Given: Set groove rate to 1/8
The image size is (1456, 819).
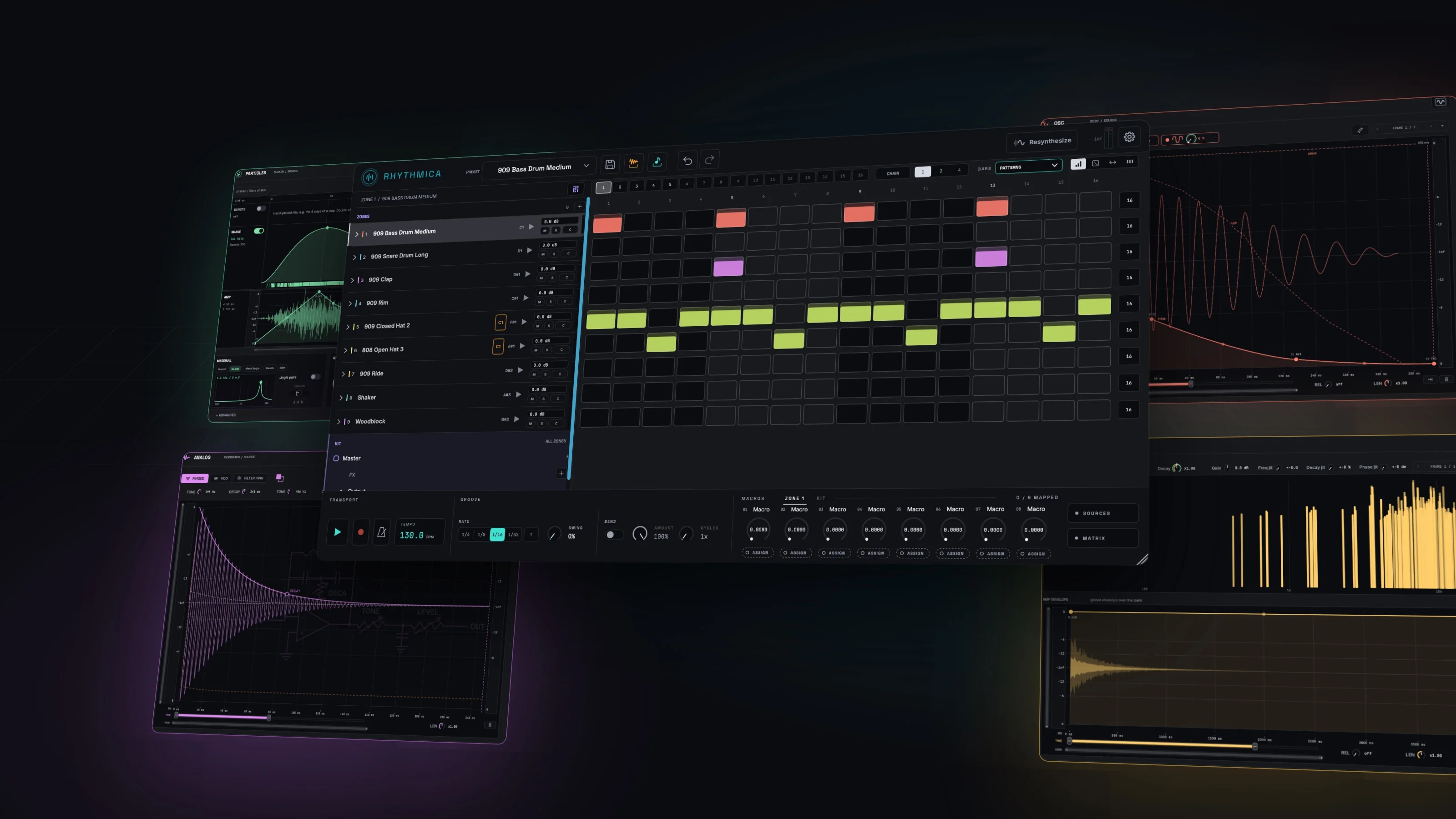Looking at the screenshot, I should (481, 534).
